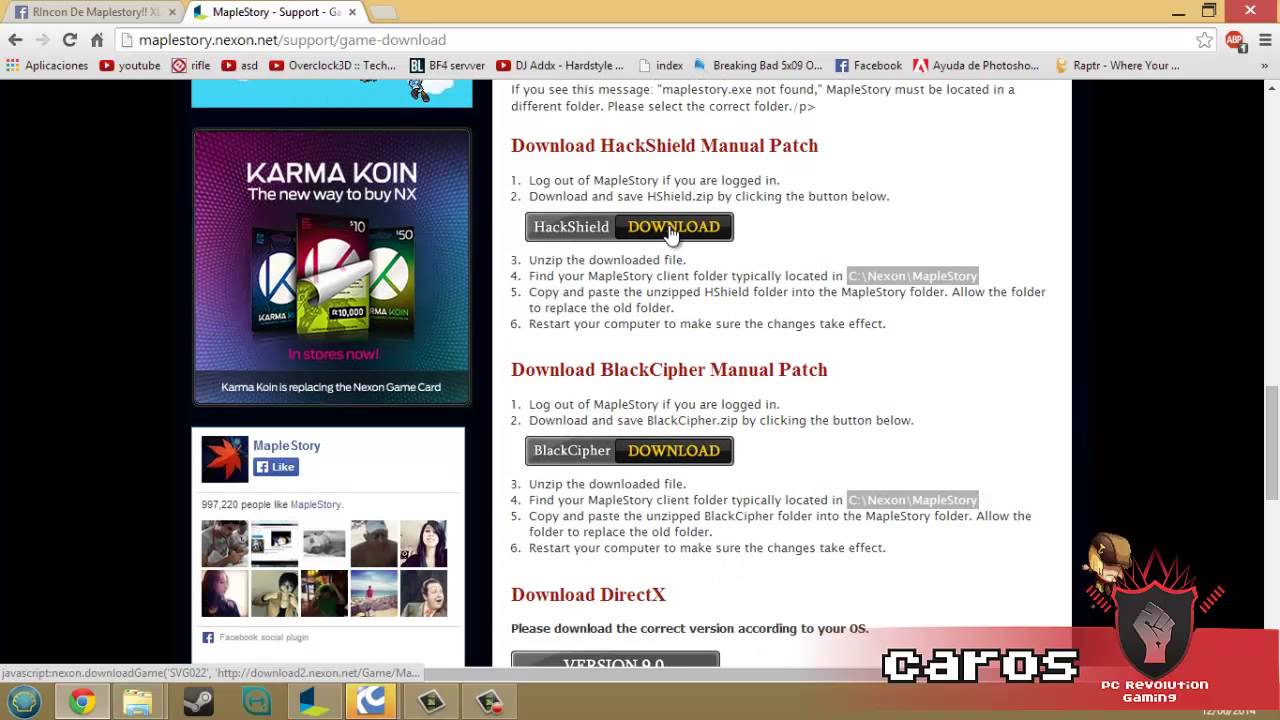Reload the page with the refresh icon
This screenshot has width=1280, height=720.
point(69,40)
